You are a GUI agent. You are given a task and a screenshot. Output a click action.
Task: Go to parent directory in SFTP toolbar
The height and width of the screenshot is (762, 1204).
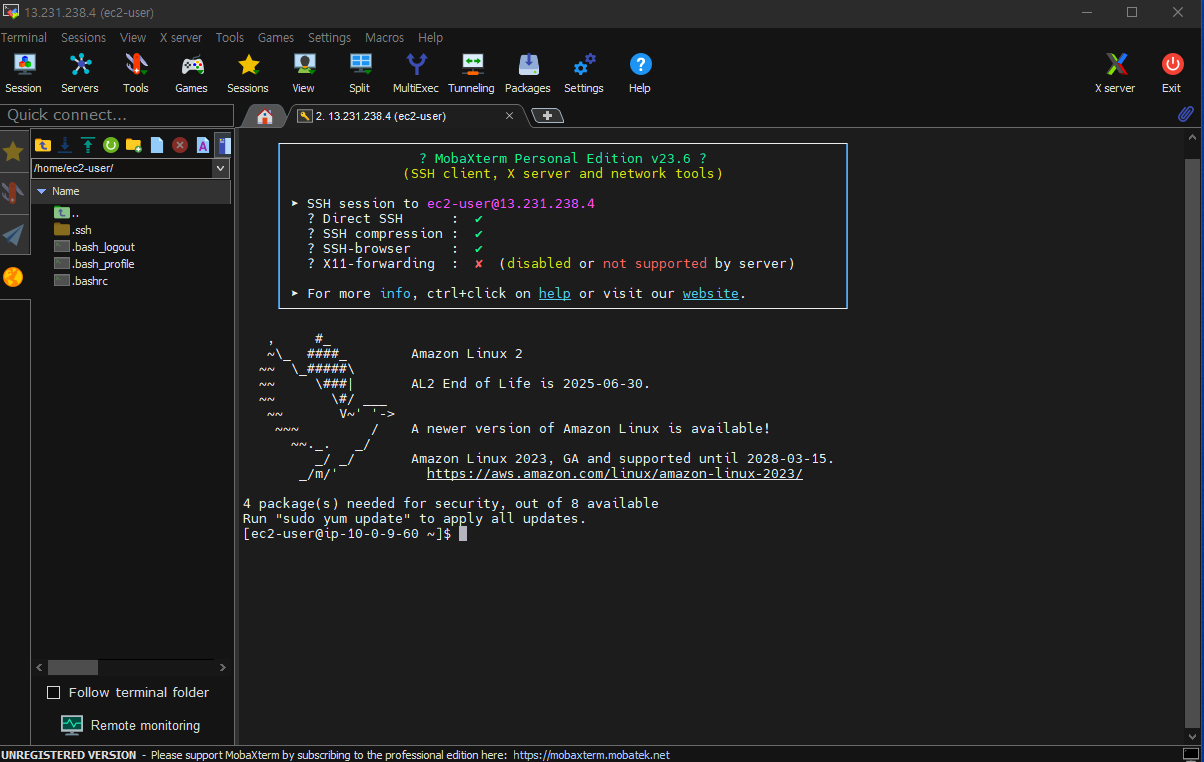click(x=43, y=145)
